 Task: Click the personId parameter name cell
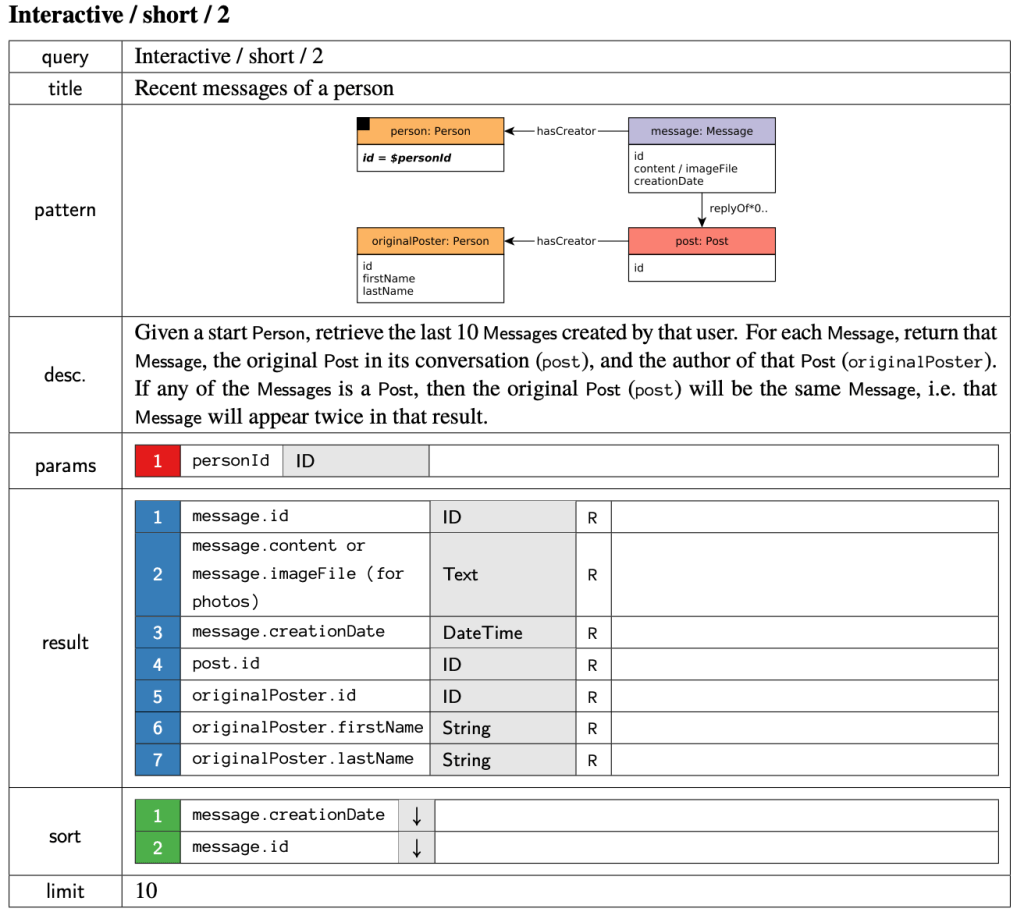[x=231, y=461]
